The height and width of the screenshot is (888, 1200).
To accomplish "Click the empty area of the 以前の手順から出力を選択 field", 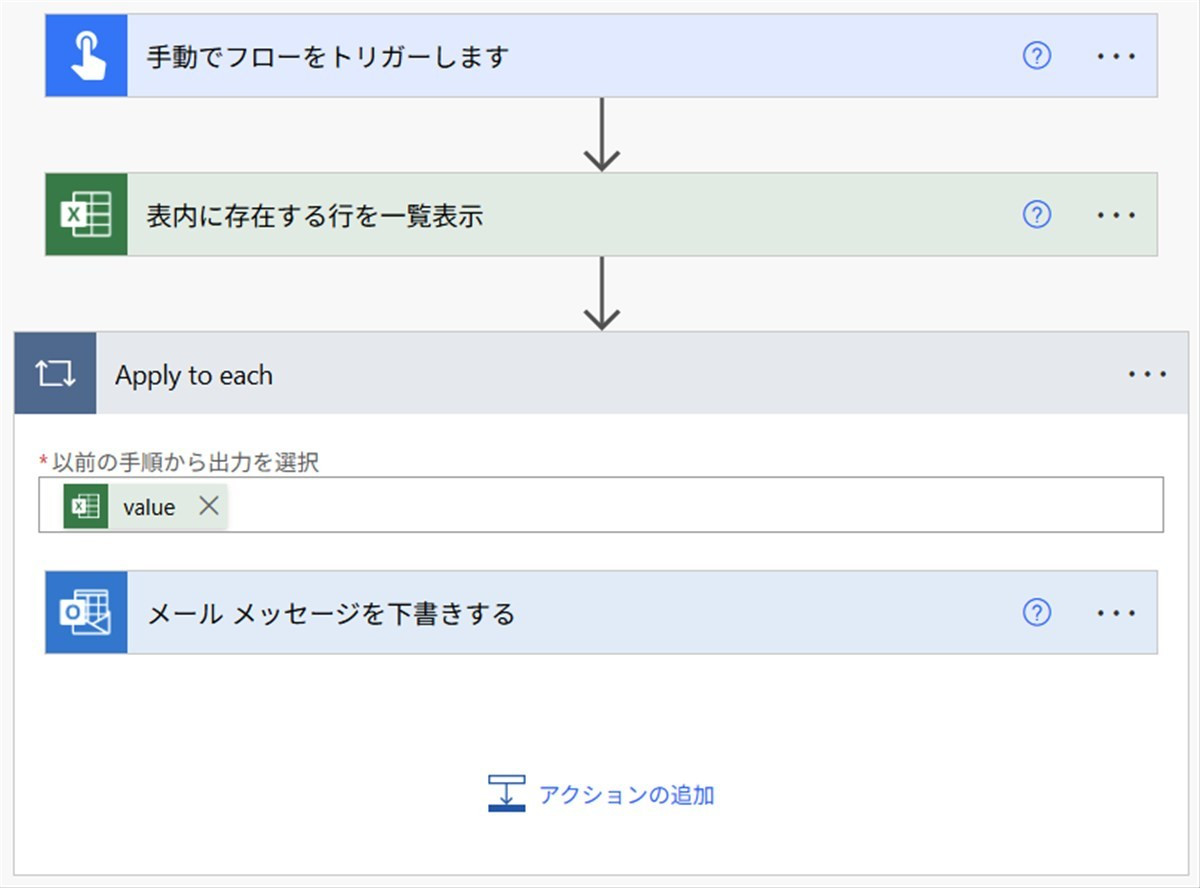I will [690, 506].
